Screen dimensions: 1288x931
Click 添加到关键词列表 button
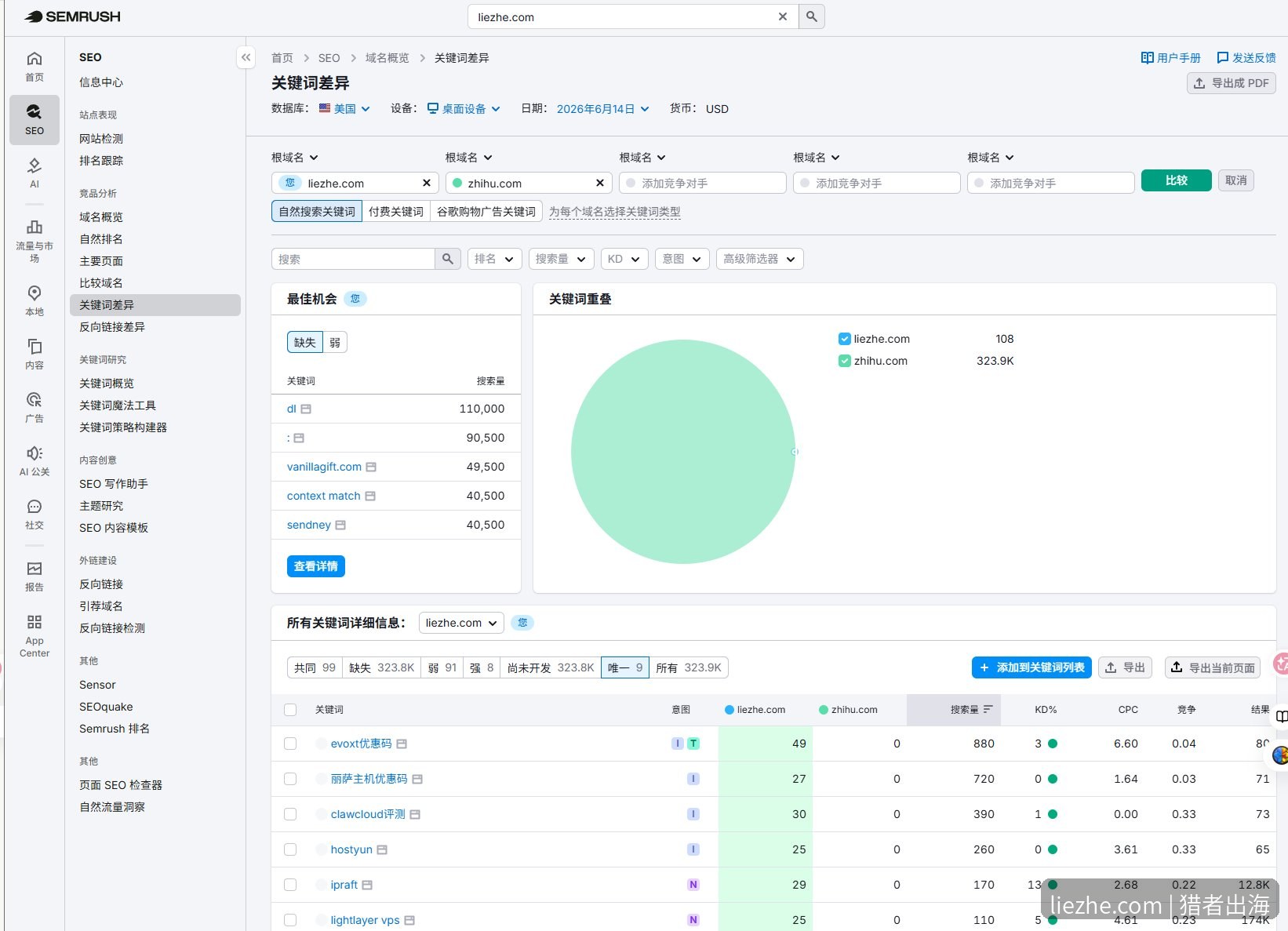[x=1031, y=667]
